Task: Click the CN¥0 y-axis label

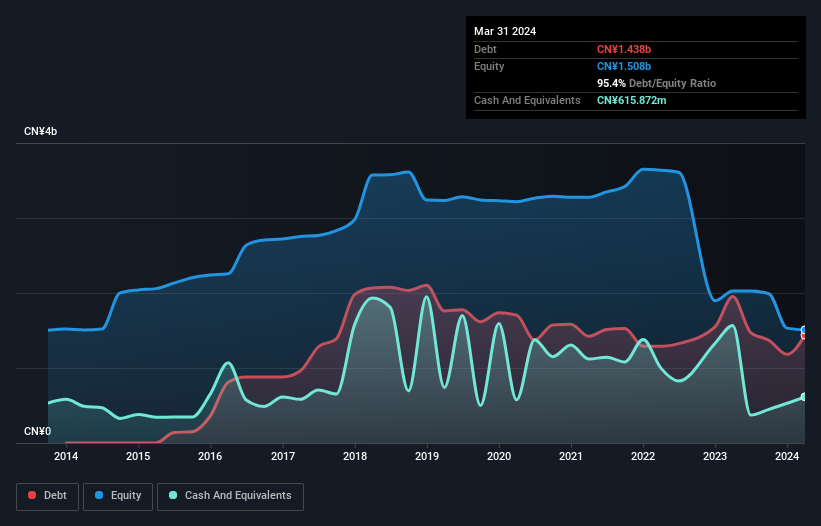Action: pyautogui.click(x=38, y=431)
